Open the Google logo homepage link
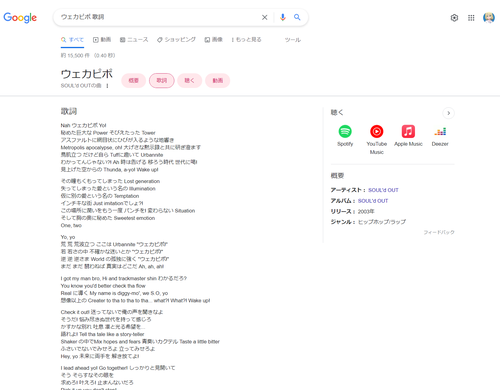 (x=20, y=17)
